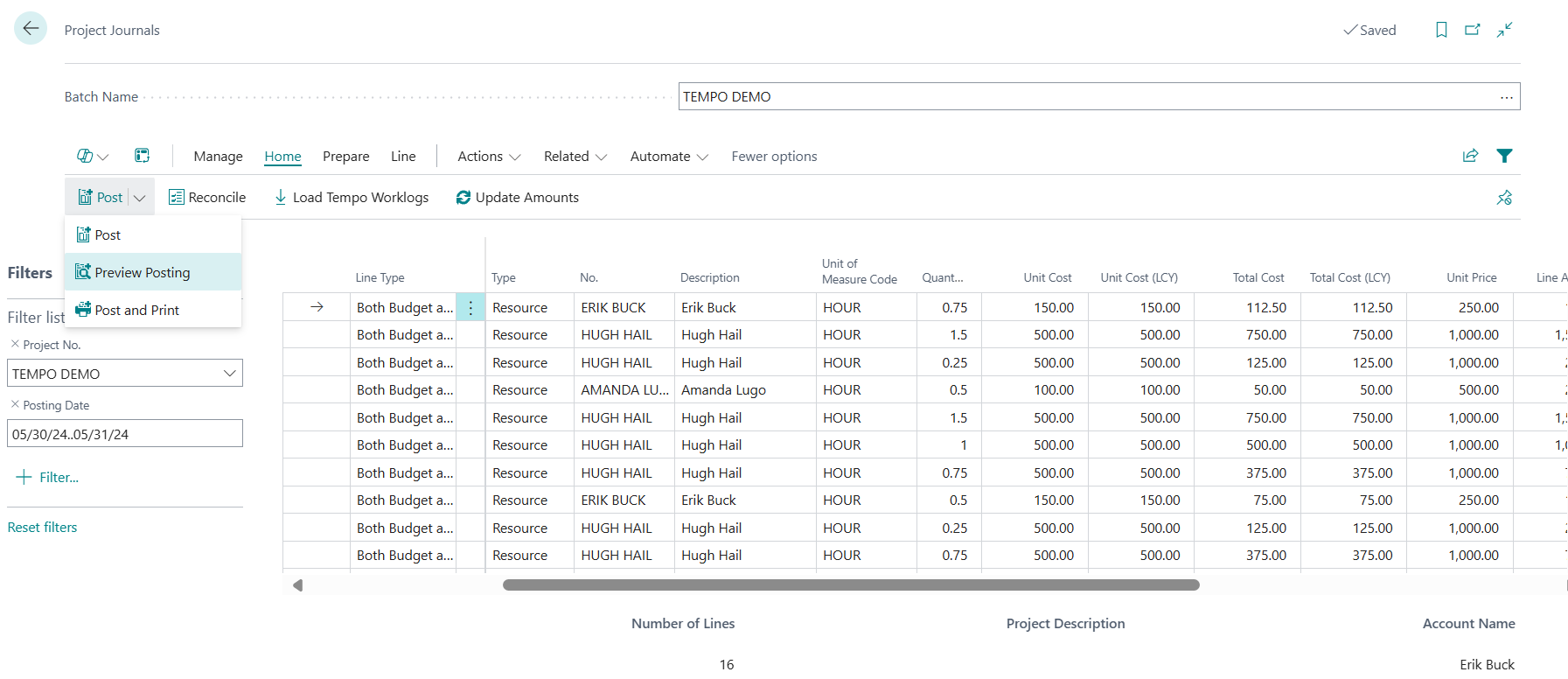
Task: Open Copilot icon dropdown
Action: click(x=93, y=156)
